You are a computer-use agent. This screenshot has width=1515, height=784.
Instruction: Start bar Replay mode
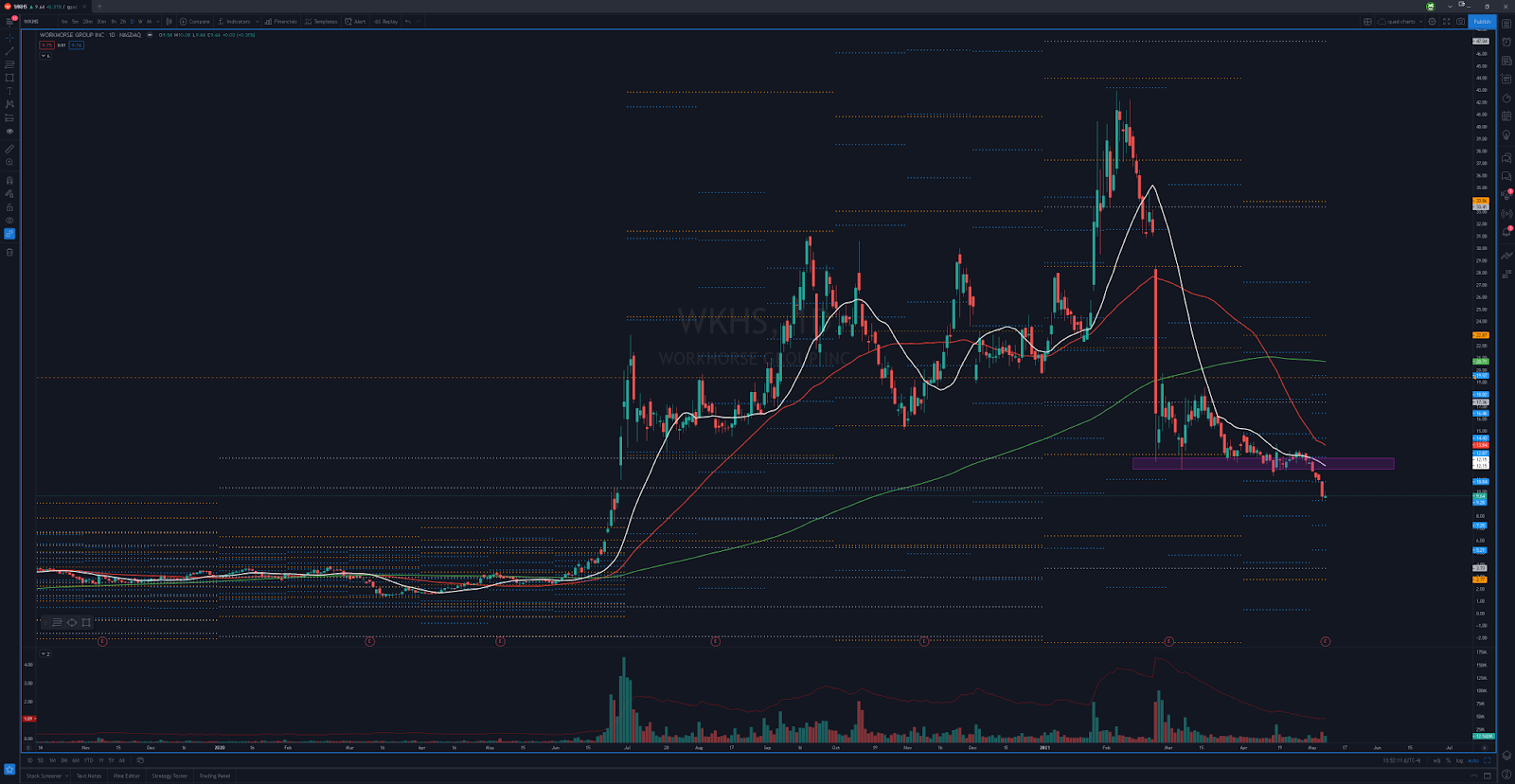point(385,21)
